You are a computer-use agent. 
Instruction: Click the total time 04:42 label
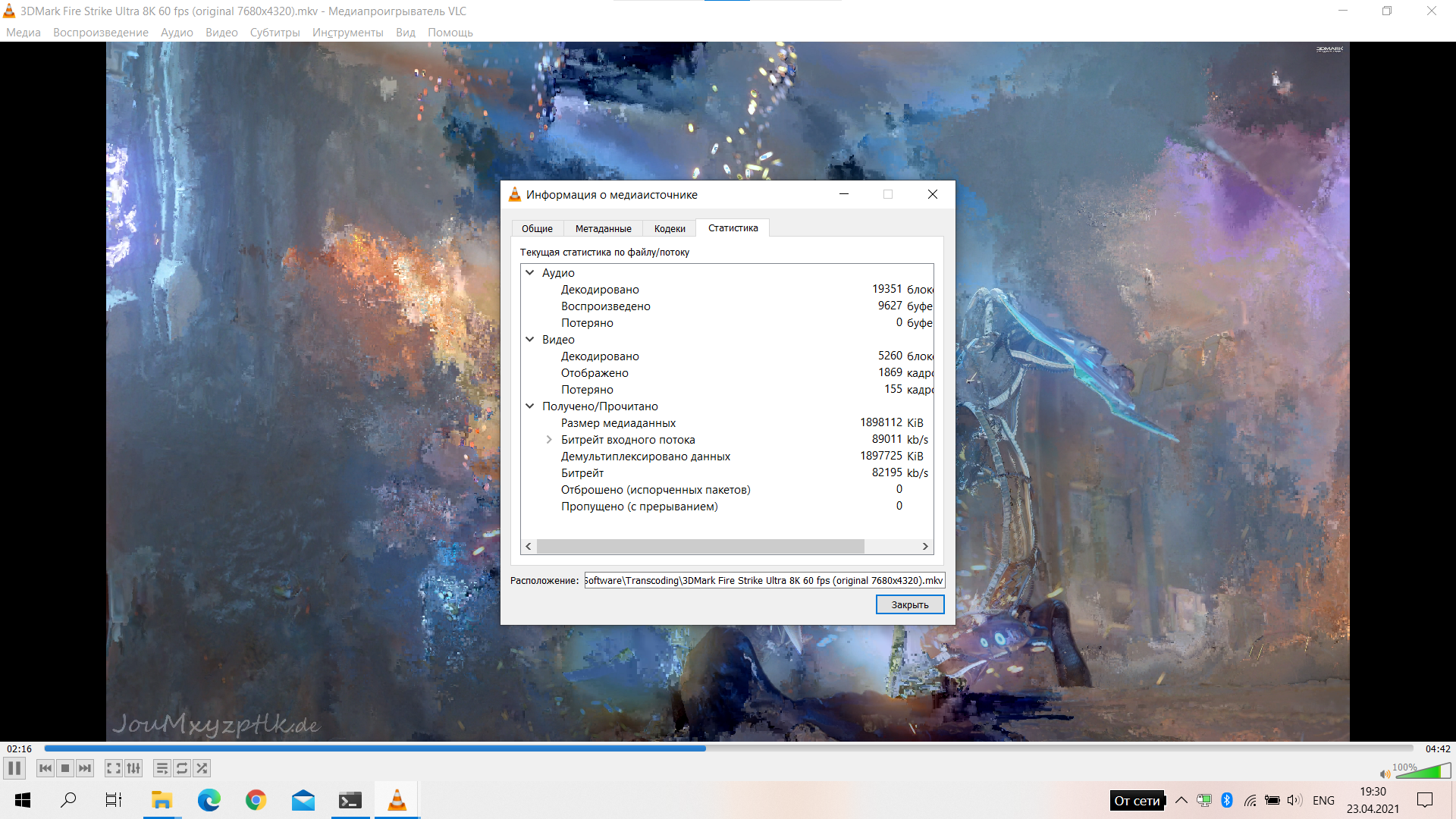pos(1438,748)
